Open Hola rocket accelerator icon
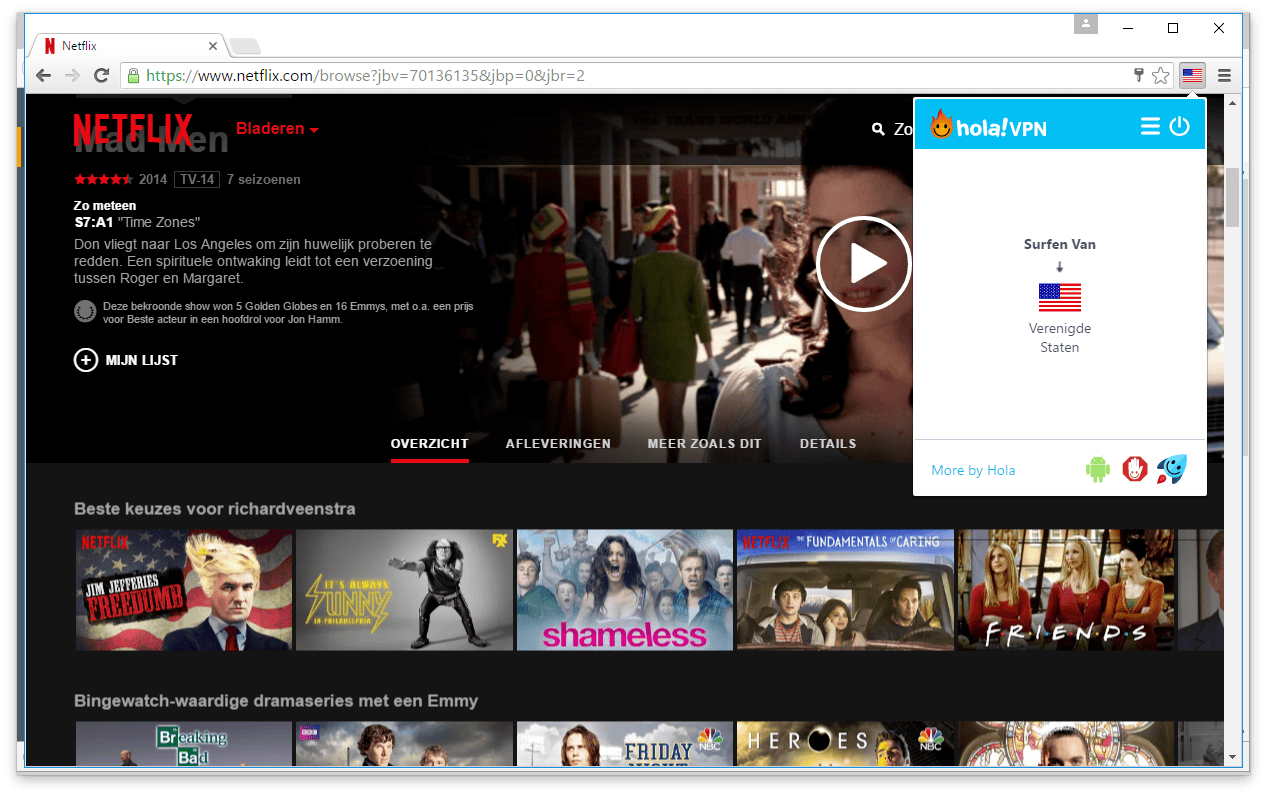 tap(1172, 468)
